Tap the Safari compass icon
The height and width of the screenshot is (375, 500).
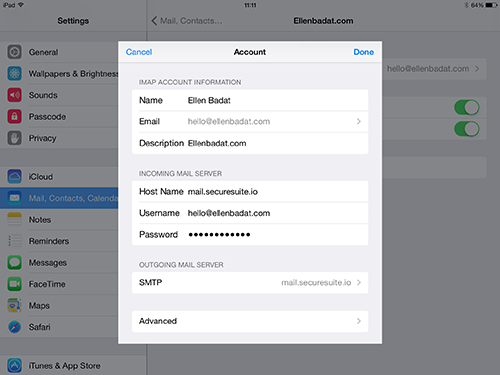[x=14, y=327]
